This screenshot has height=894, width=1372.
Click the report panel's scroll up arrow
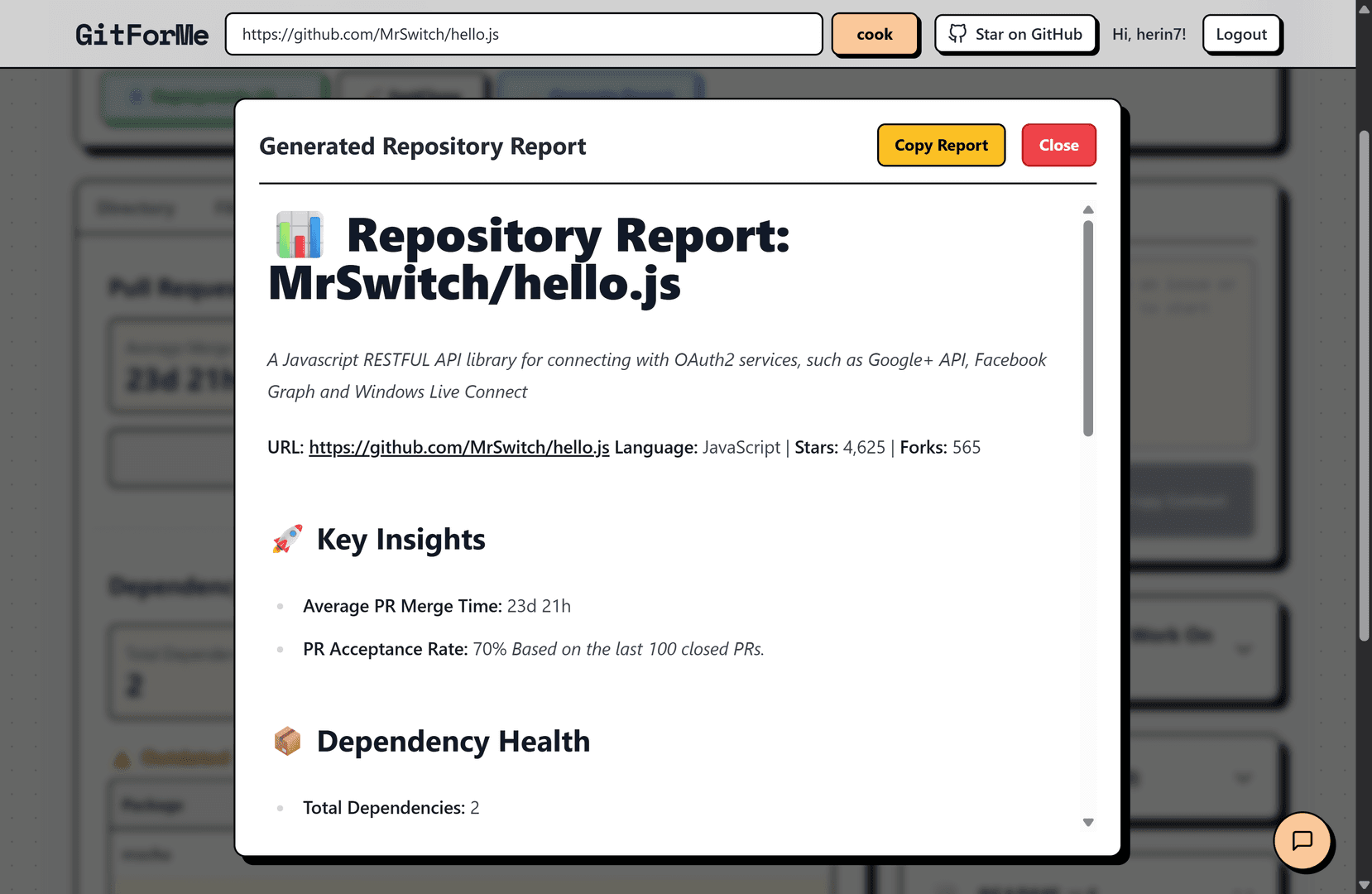[1088, 210]
